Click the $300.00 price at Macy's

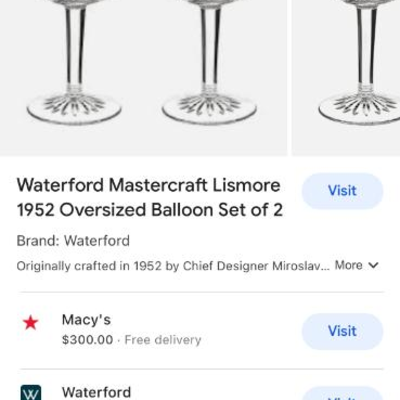pyautogui.click(x=88, y=340)
